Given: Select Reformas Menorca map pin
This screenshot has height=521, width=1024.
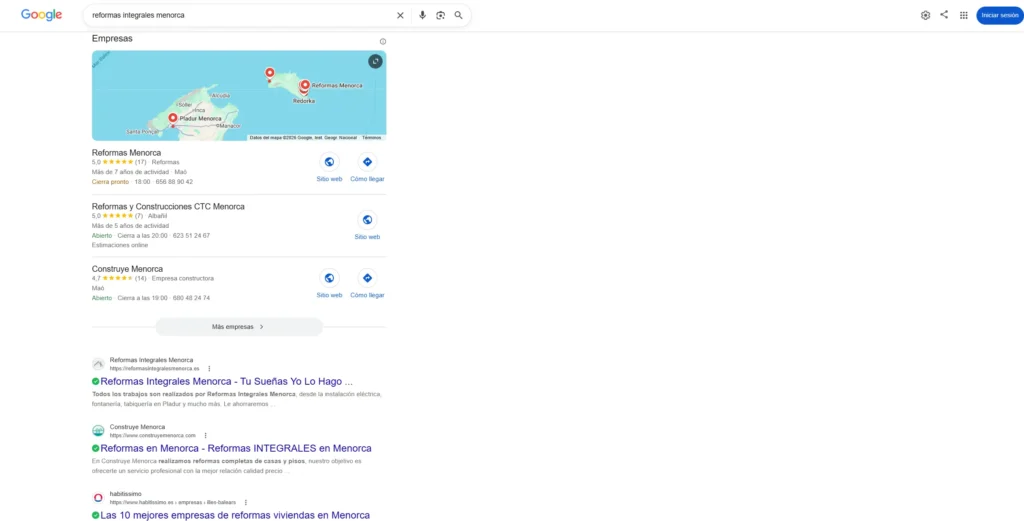Looking at the screenshot, I should (305, 85).
